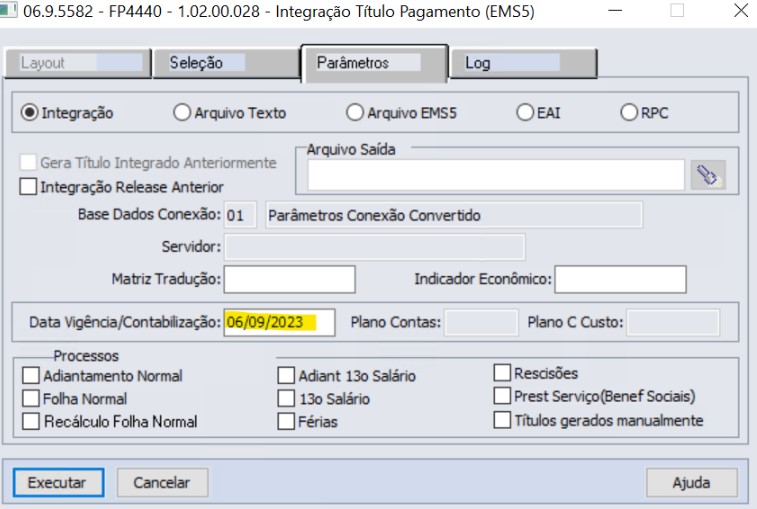Switch to the Layout tab
Image resolution: width=757 pixels, height=509 pixels.
(x=78, y=63)
